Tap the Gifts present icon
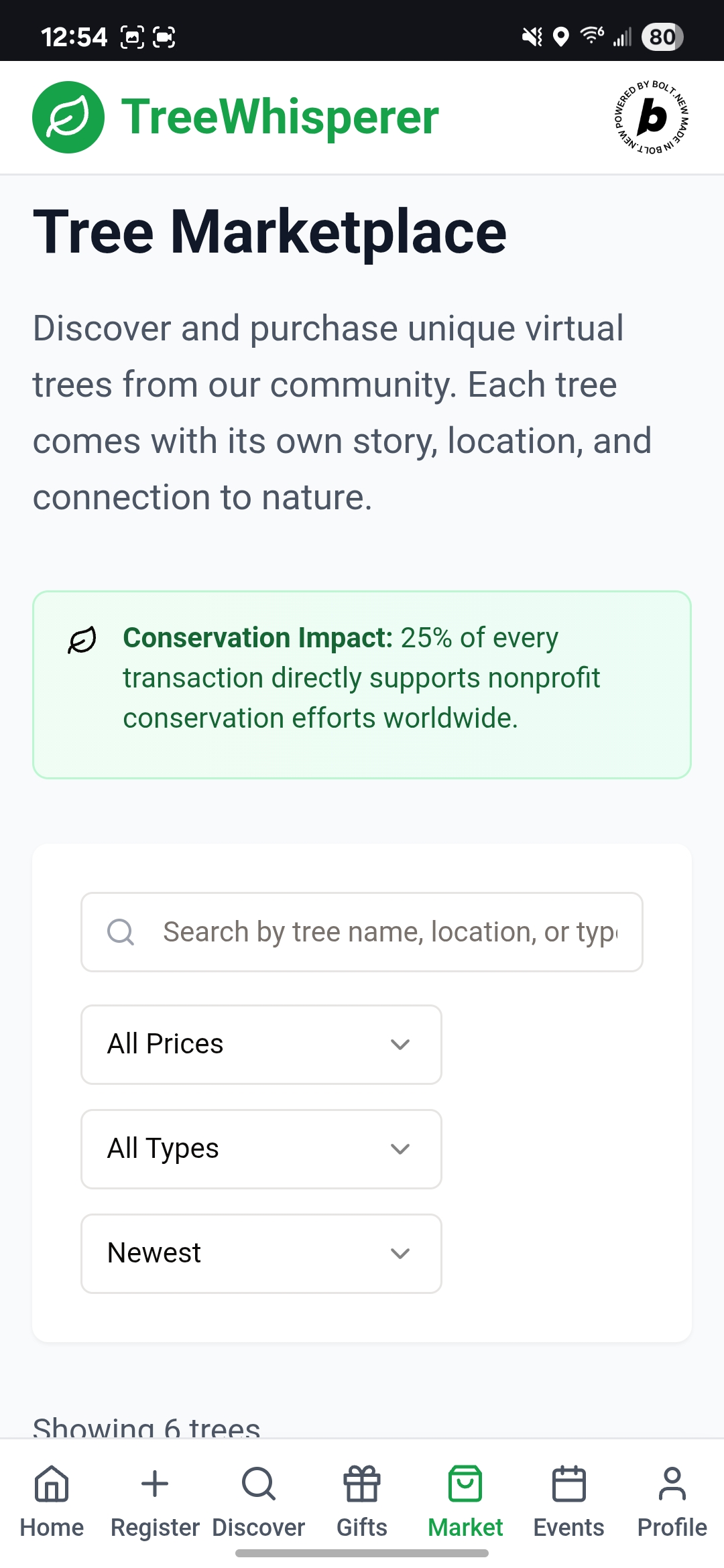The image size is (724, 1568). coord(362,1484)
